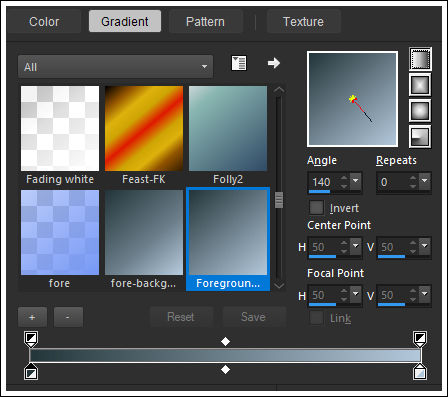Select the Linear gradient style icon
Image resolution: width=448 pixels, height=397 pixels.
420,59
